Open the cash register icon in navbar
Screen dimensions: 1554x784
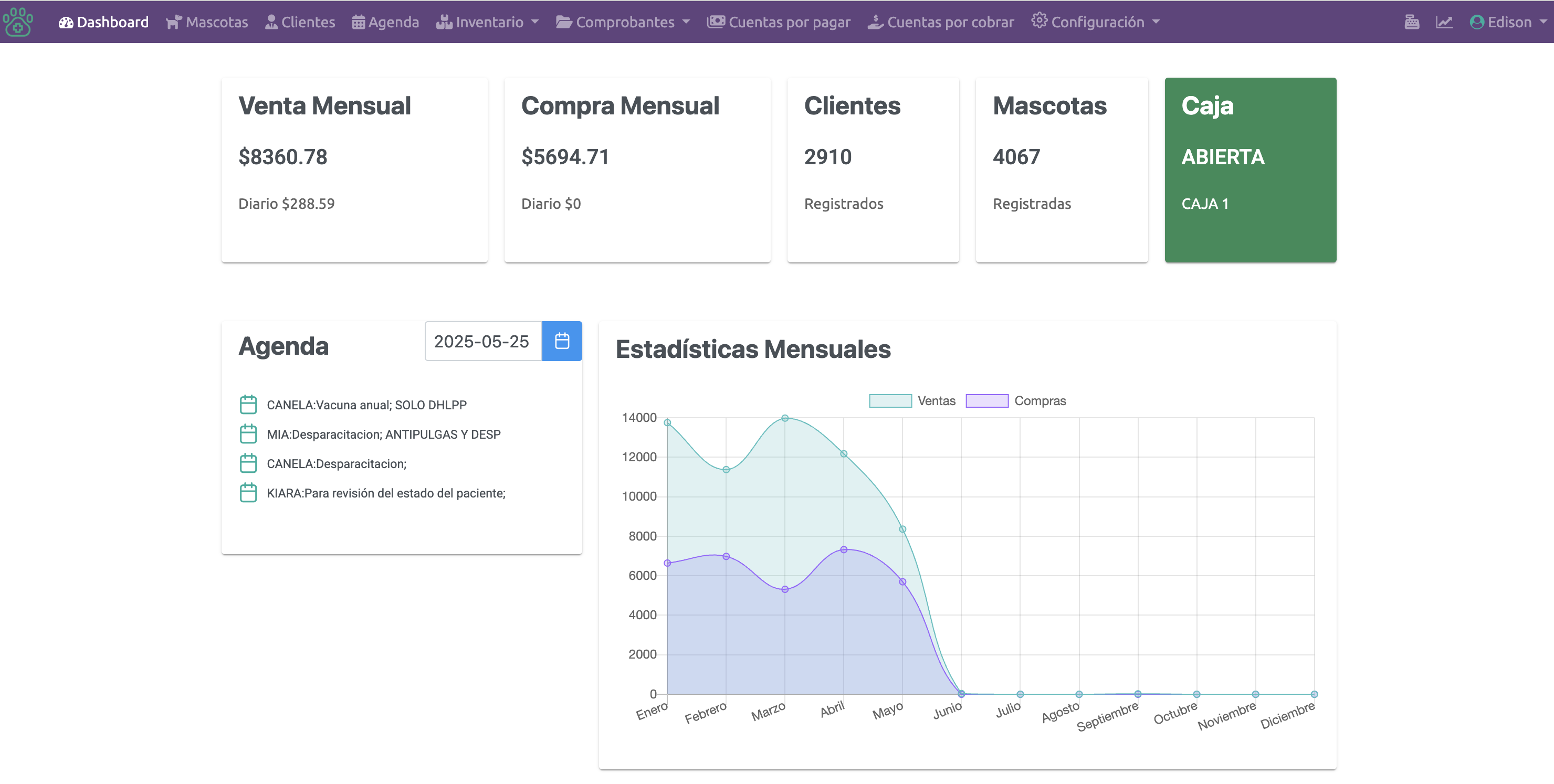click(1412, 23)
